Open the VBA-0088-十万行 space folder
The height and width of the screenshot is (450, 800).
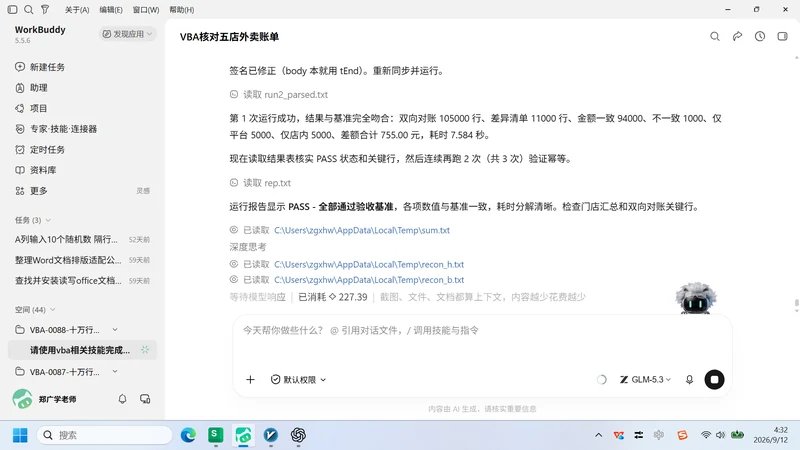coord(64,330)
